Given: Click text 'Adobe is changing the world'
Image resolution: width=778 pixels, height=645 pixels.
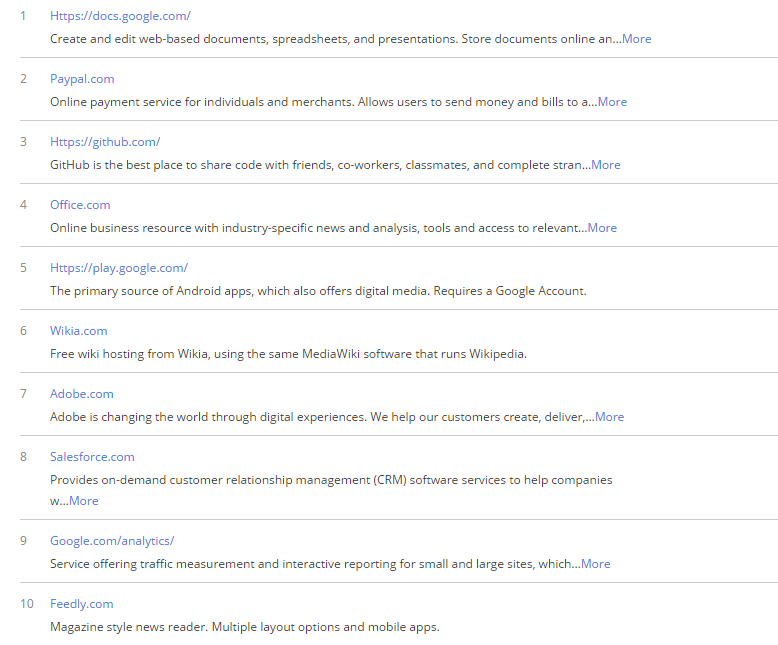Looking at the screenshot, I should click(x=128, y=417).
